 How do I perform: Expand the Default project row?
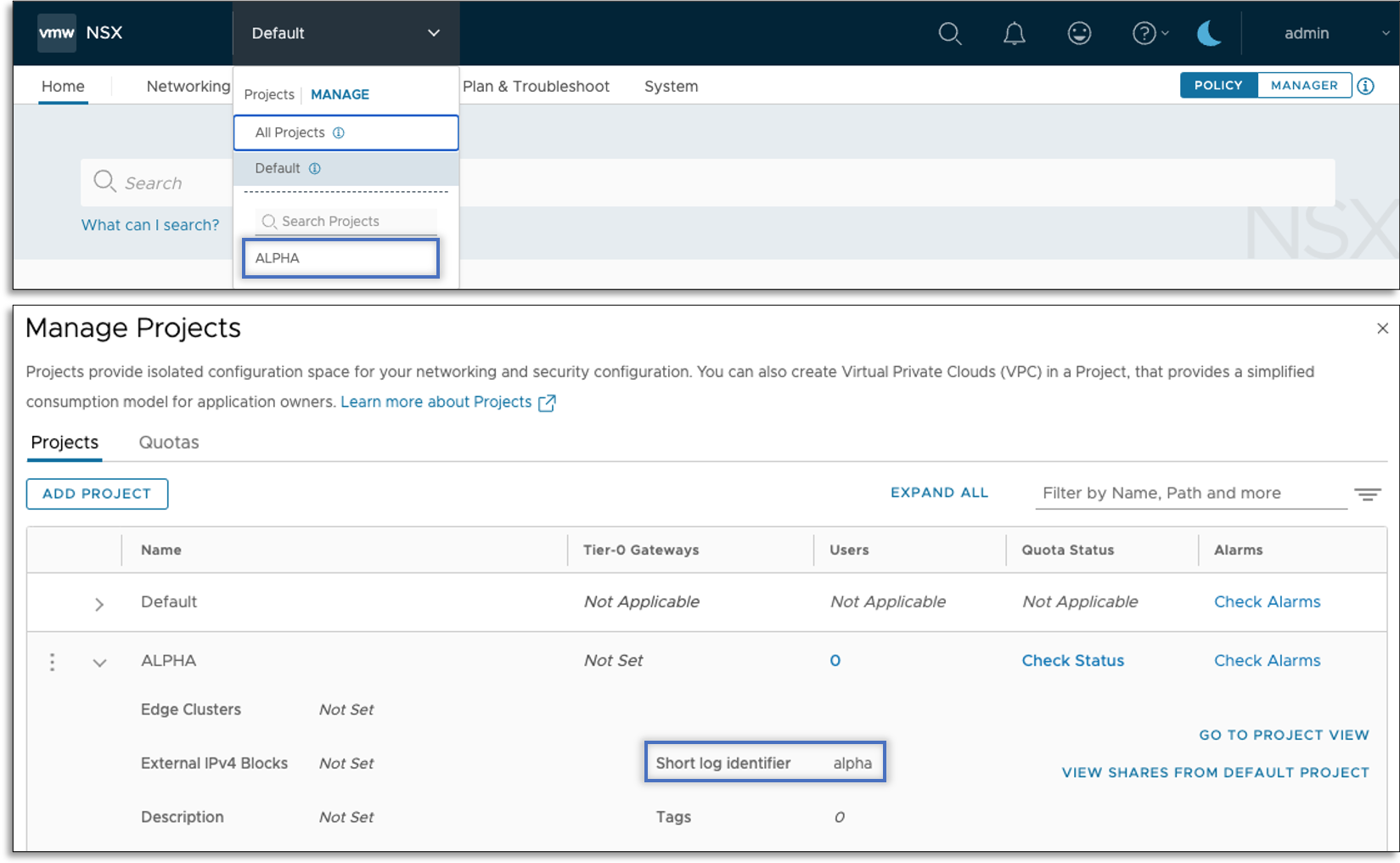click(x=99, y=604)
